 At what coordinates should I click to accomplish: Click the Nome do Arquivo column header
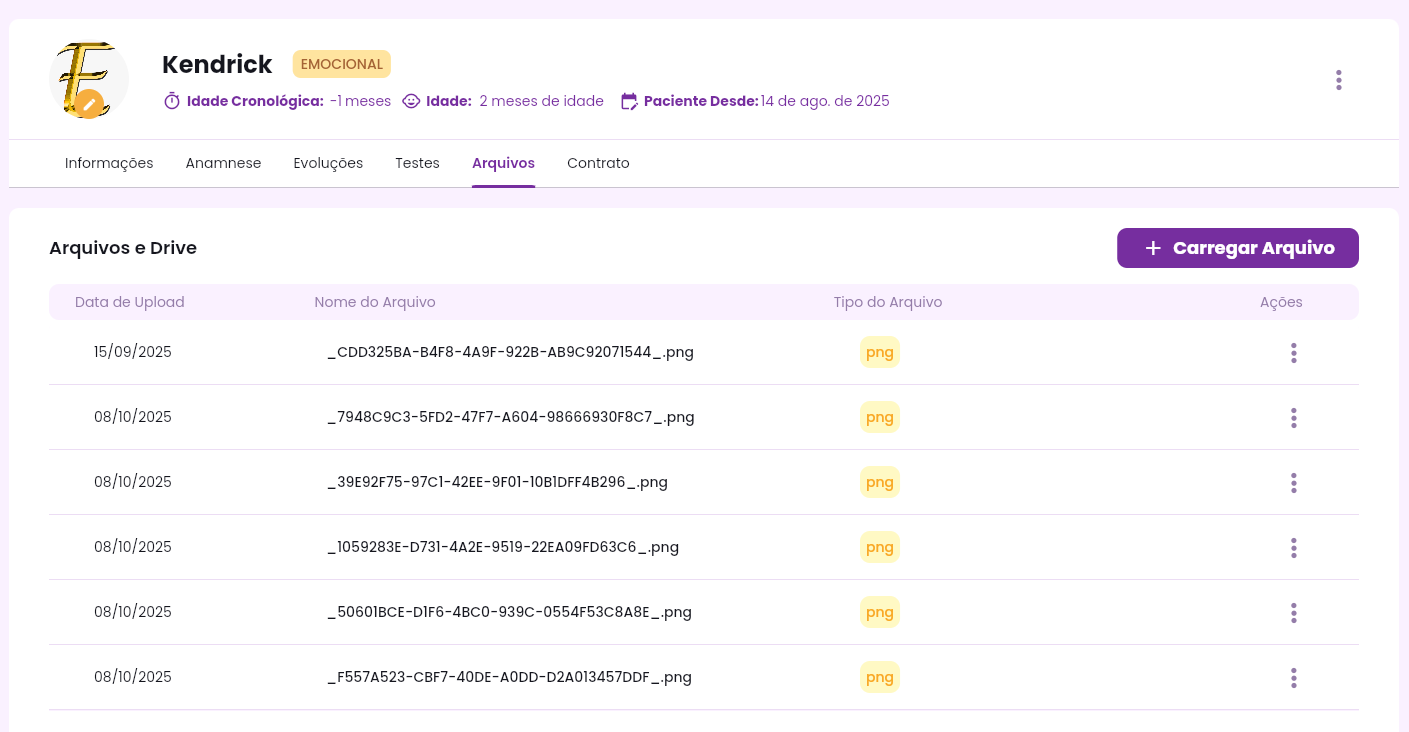click(375, 302)
